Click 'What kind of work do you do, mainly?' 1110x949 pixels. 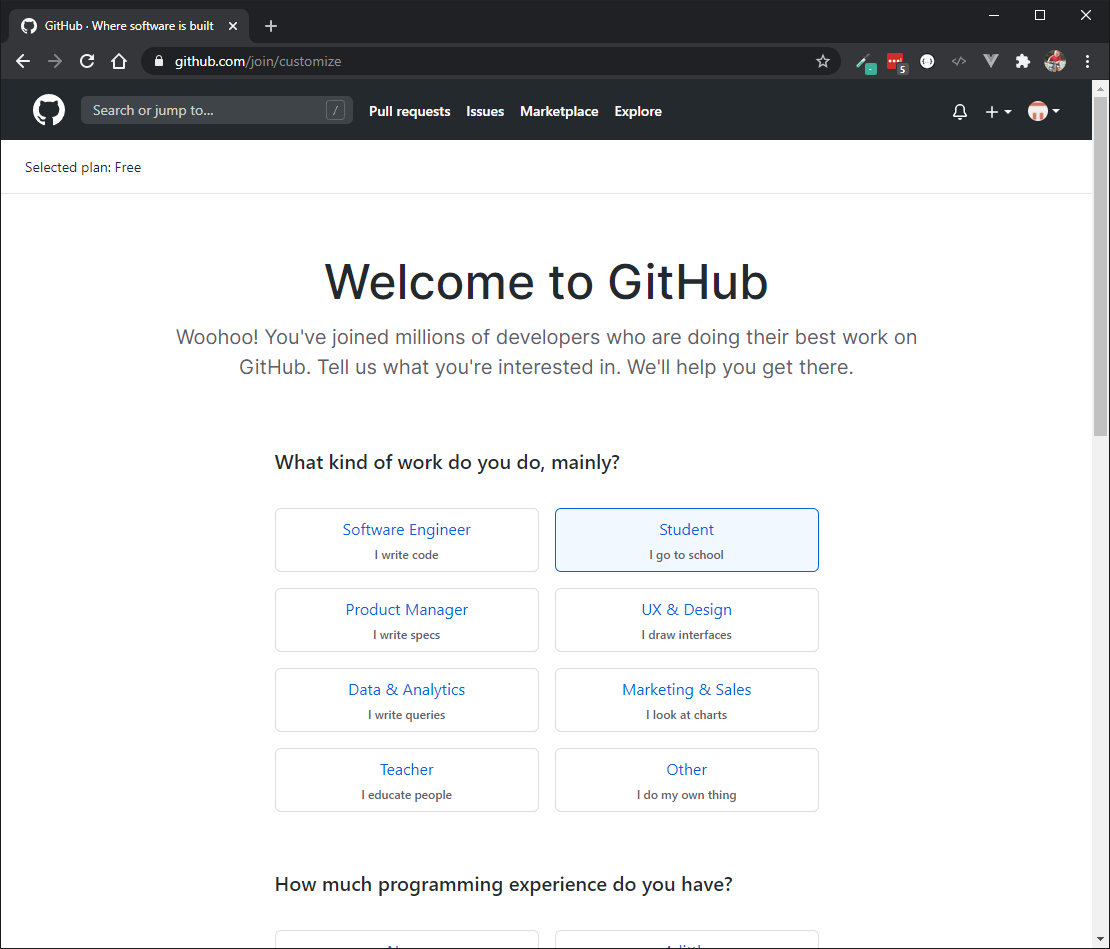coord(447,462)
